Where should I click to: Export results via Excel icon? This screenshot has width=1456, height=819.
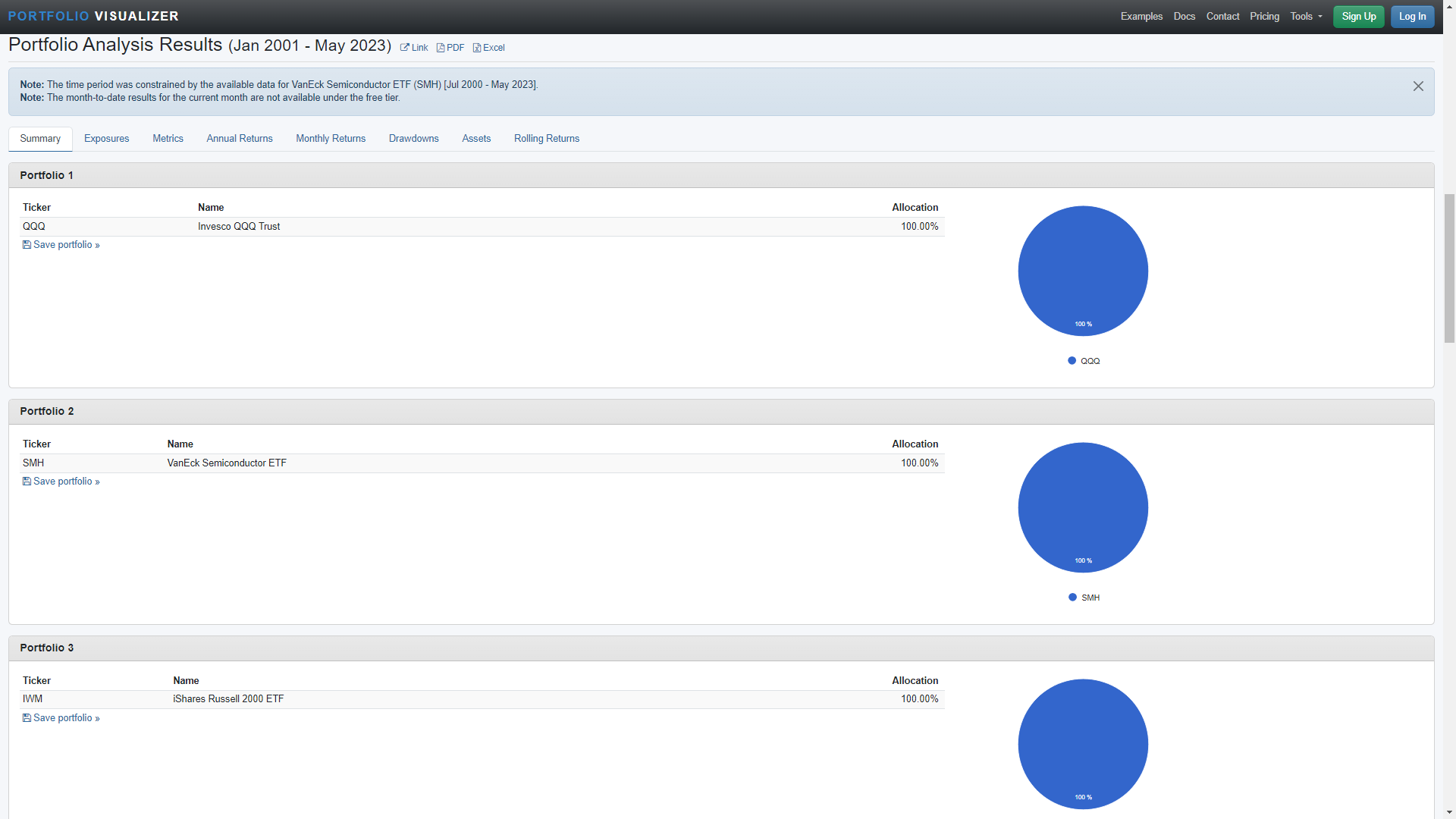pyautogui.click(x=477, y=48)
